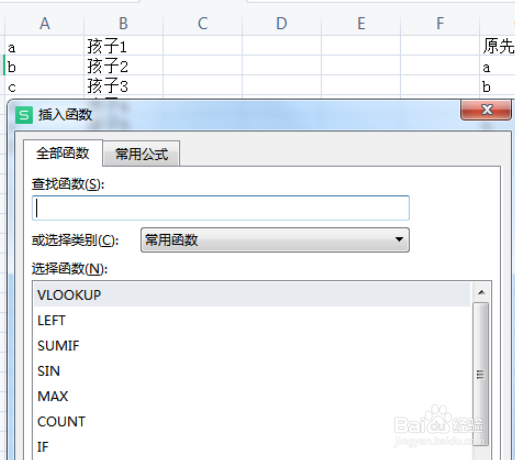This screenshot has height=460, width=515.
Task: Click cell containing 孩子3
Action: pos(123,85)
